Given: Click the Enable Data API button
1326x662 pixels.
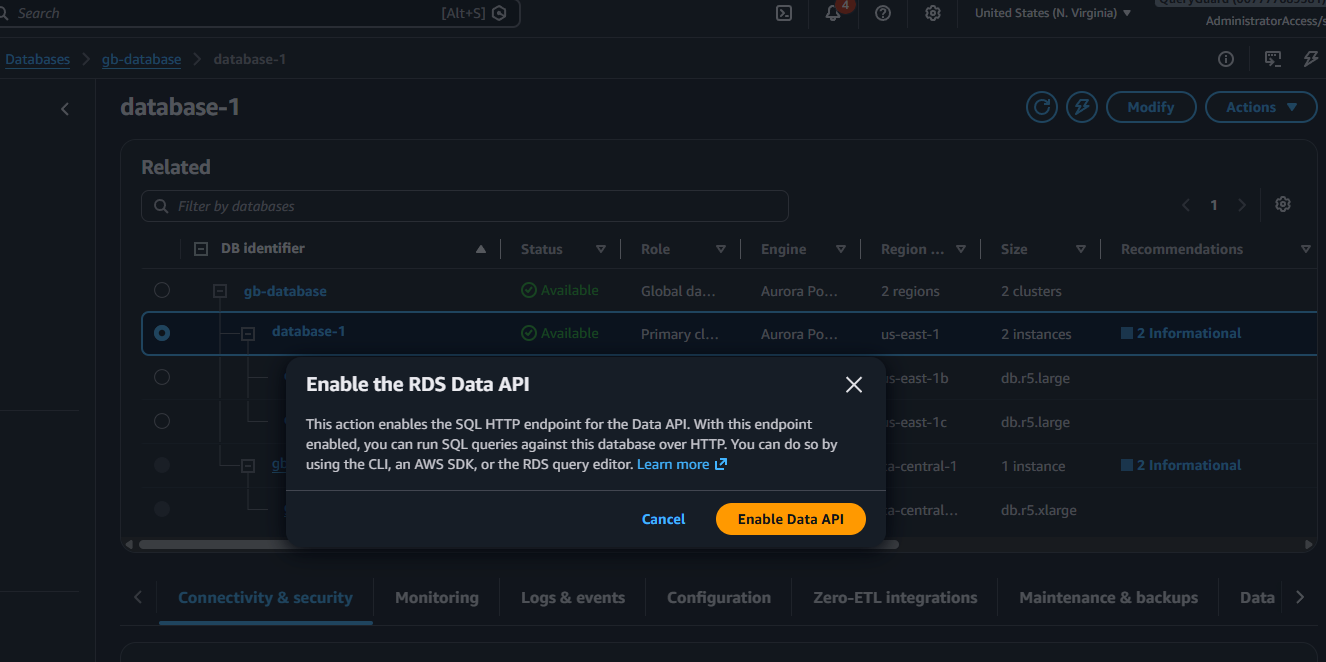Looking at the screenshot, I should pos(791,519).
